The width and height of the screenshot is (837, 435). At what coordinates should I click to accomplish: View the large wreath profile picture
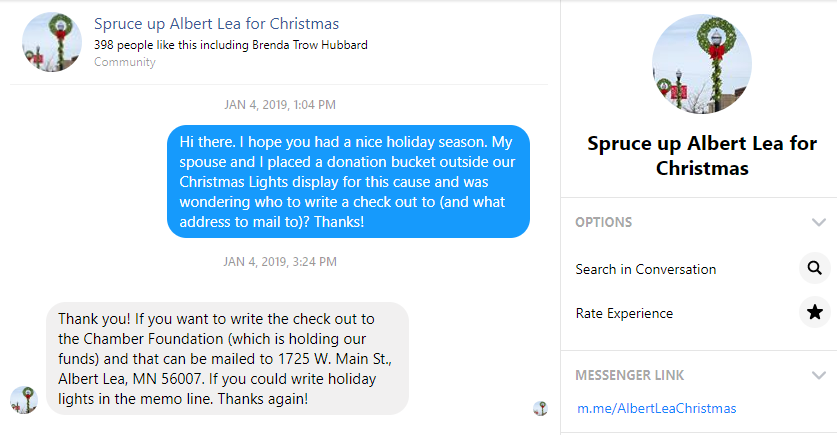point(701,64)
